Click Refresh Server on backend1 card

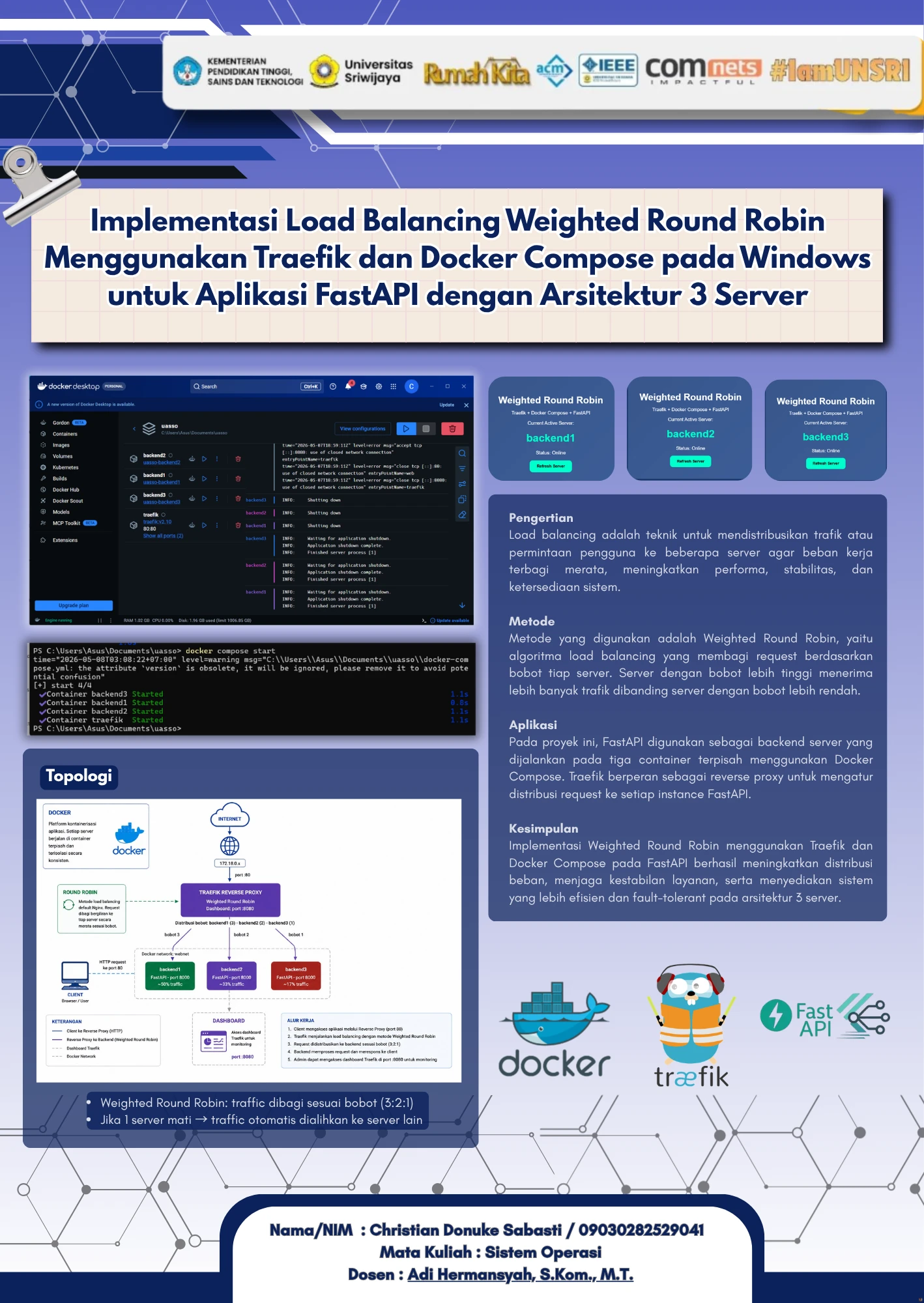(551, 466)
